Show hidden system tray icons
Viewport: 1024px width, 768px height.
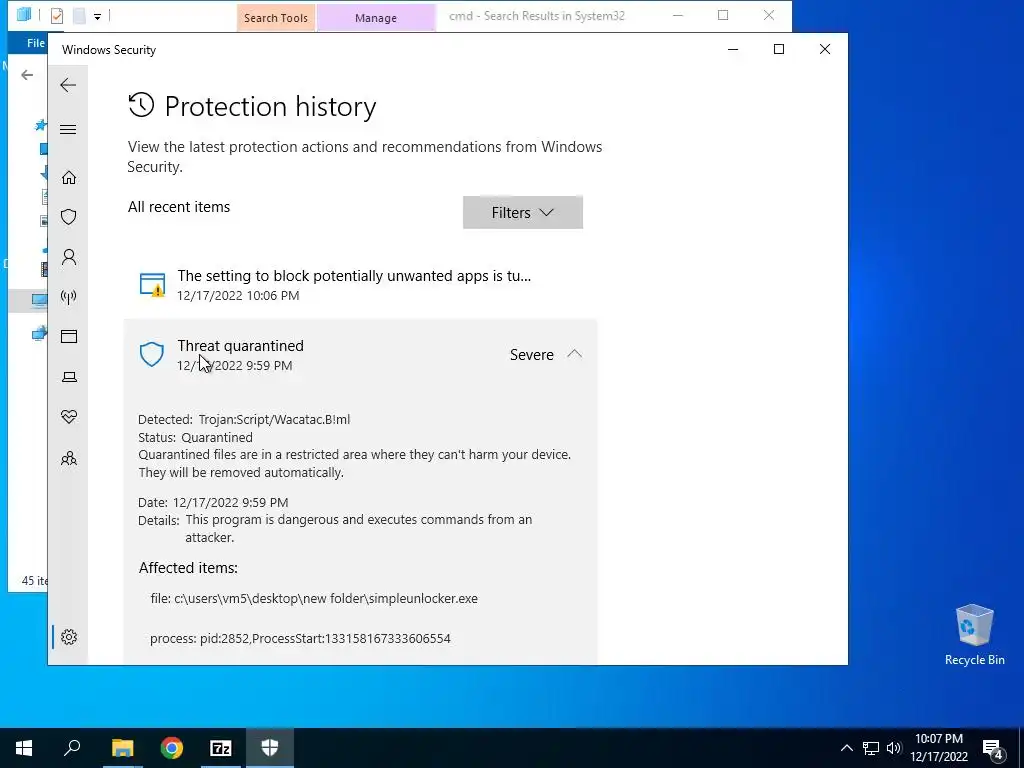(846, 748)
